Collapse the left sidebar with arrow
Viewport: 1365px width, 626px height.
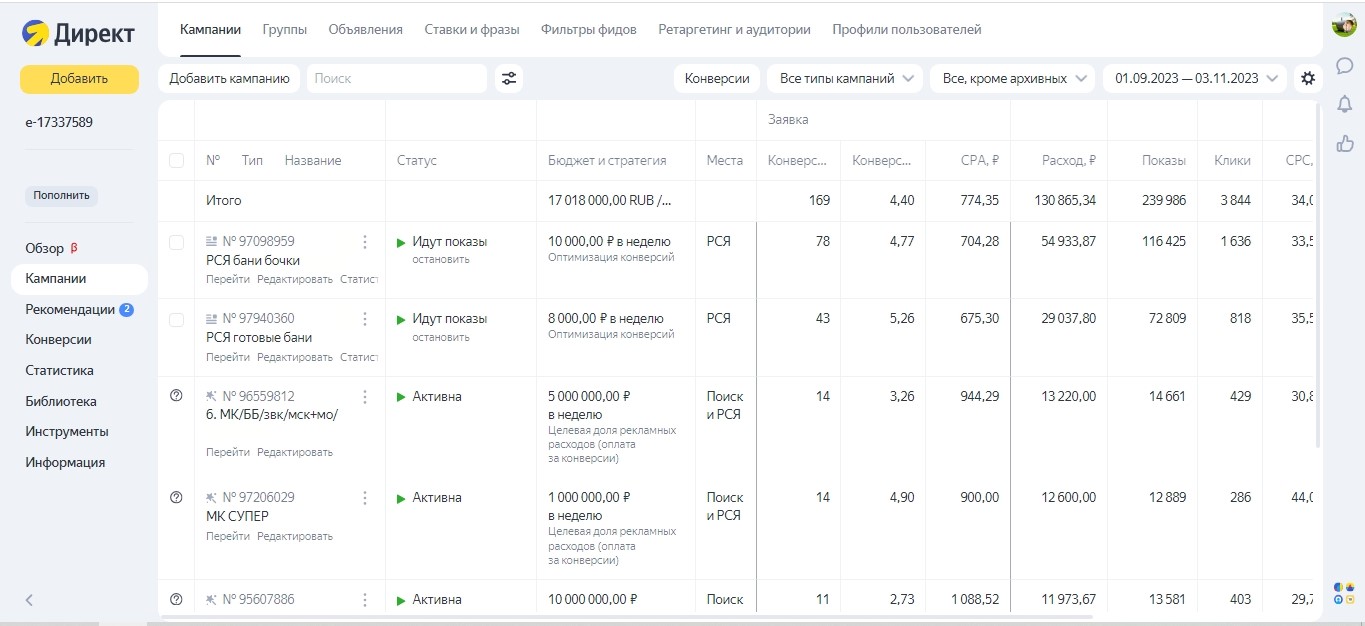[x=29, y=600]
